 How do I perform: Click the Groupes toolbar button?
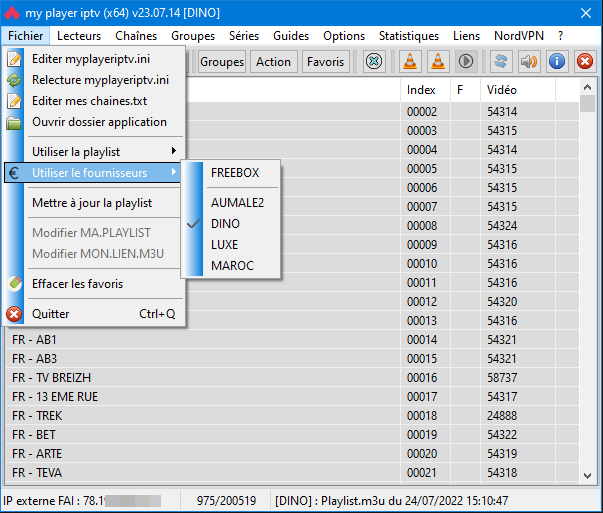click(222, 62)
